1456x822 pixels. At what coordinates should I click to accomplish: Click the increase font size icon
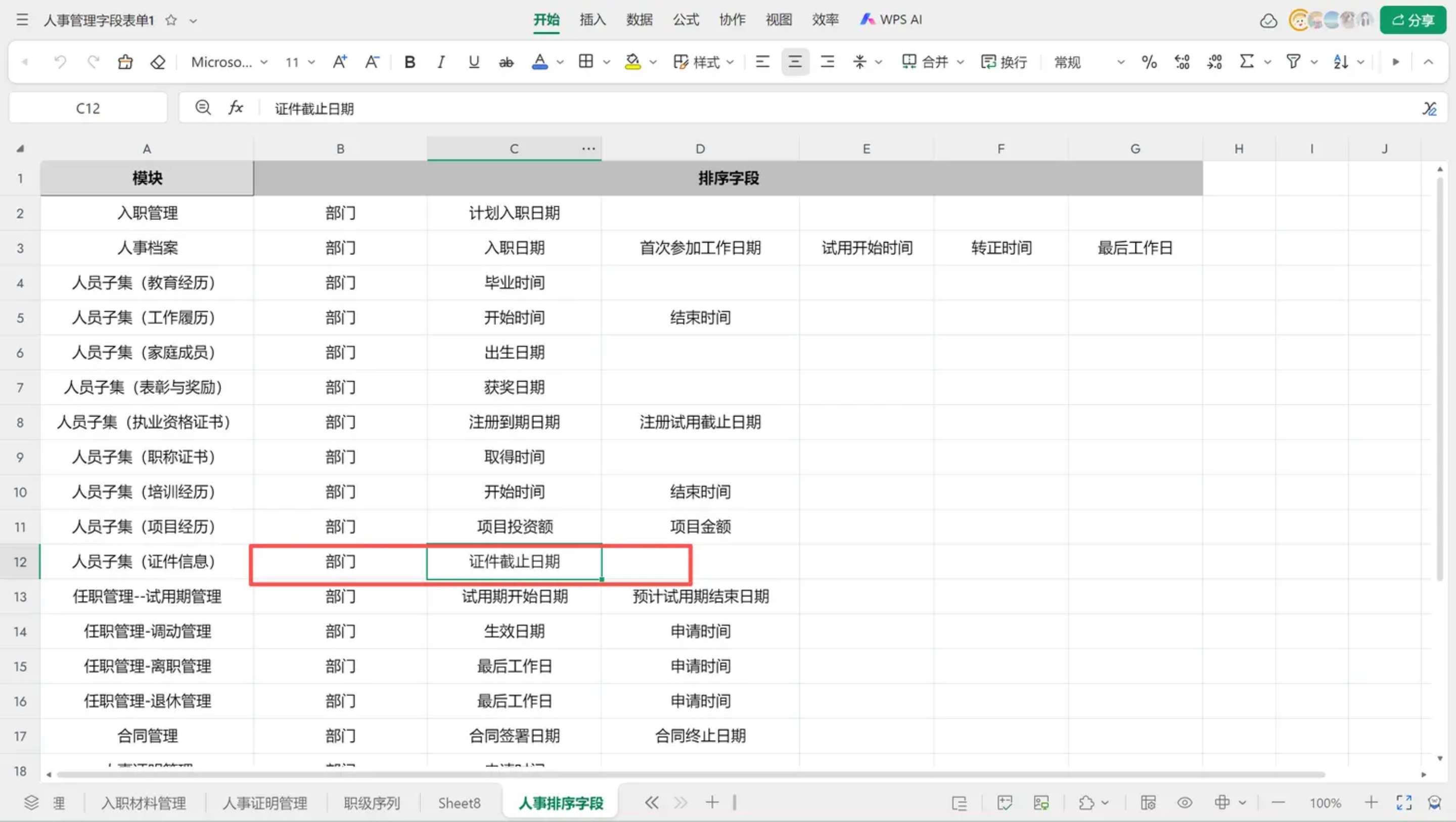pos(339,62)
